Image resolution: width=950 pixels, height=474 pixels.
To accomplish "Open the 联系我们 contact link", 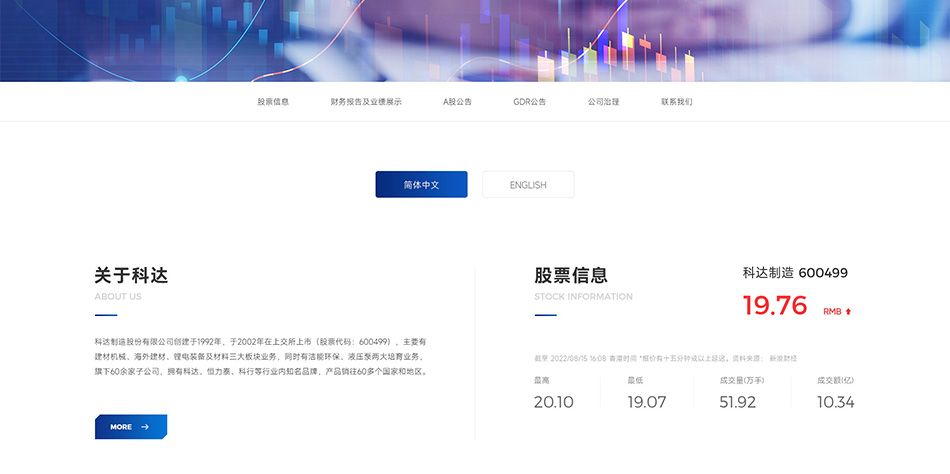I will [x=676, y=102].
